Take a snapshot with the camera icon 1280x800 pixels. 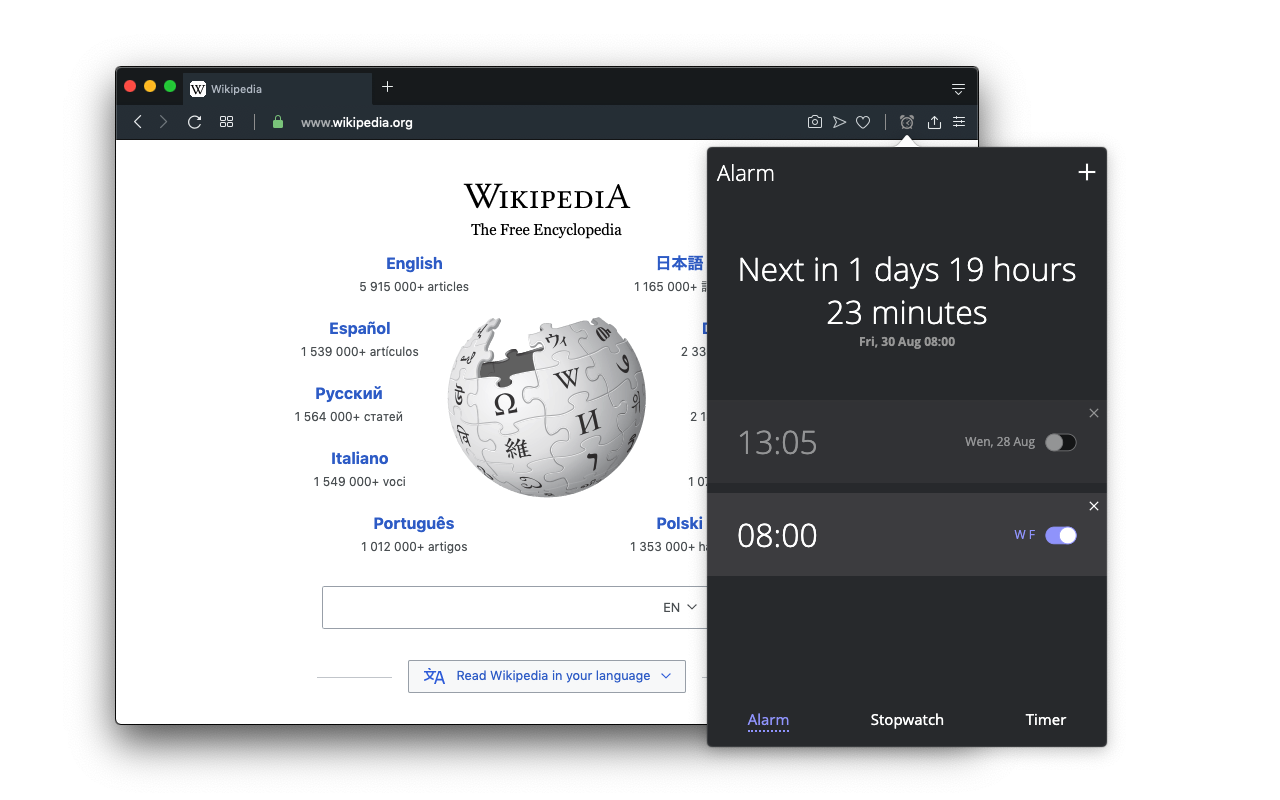[815, 122]
